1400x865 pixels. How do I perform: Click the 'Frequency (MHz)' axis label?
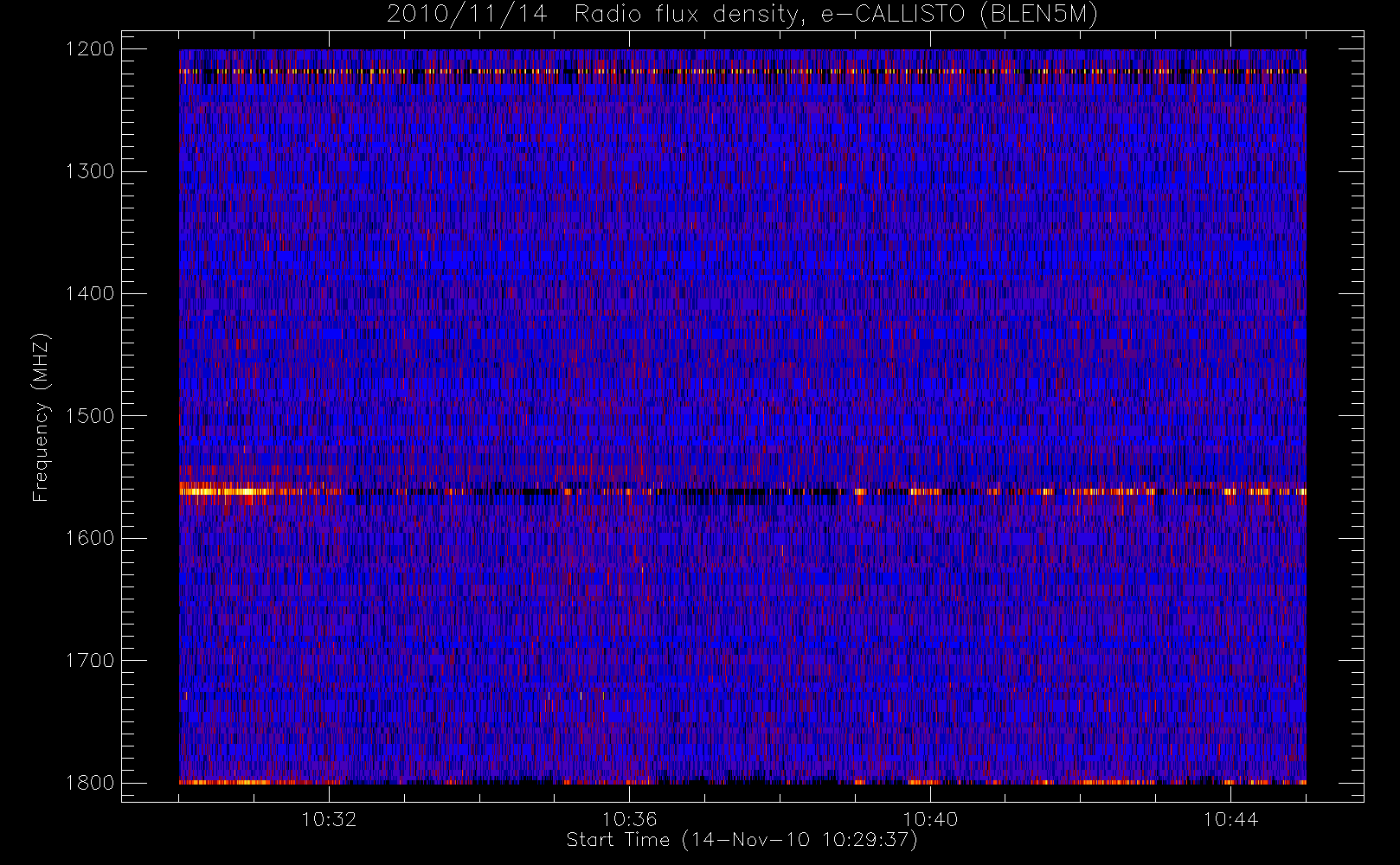click(x=41, y=417)
